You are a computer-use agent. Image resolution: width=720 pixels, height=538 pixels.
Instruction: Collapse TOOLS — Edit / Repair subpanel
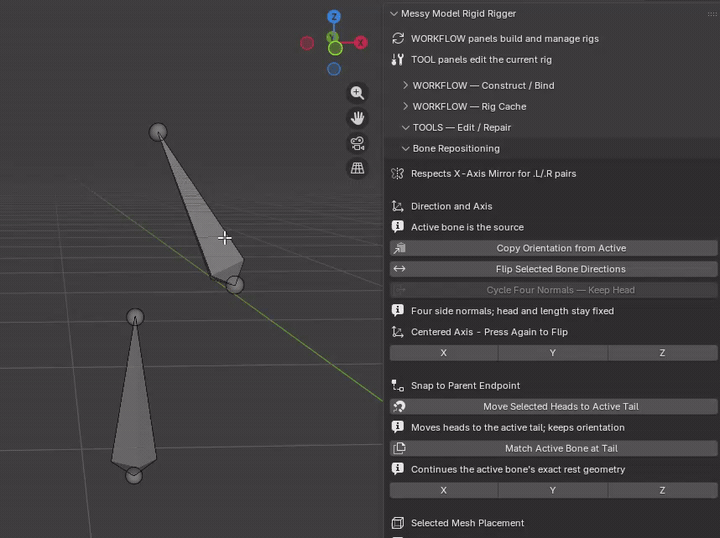[x=405, y=128]
